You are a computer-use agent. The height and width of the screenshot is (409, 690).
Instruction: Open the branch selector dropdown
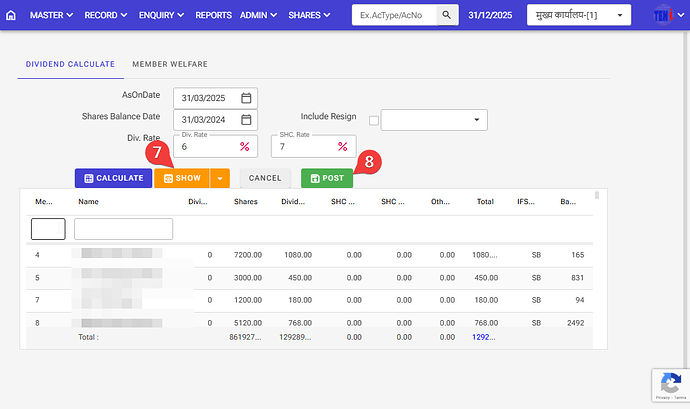[579, 15]
